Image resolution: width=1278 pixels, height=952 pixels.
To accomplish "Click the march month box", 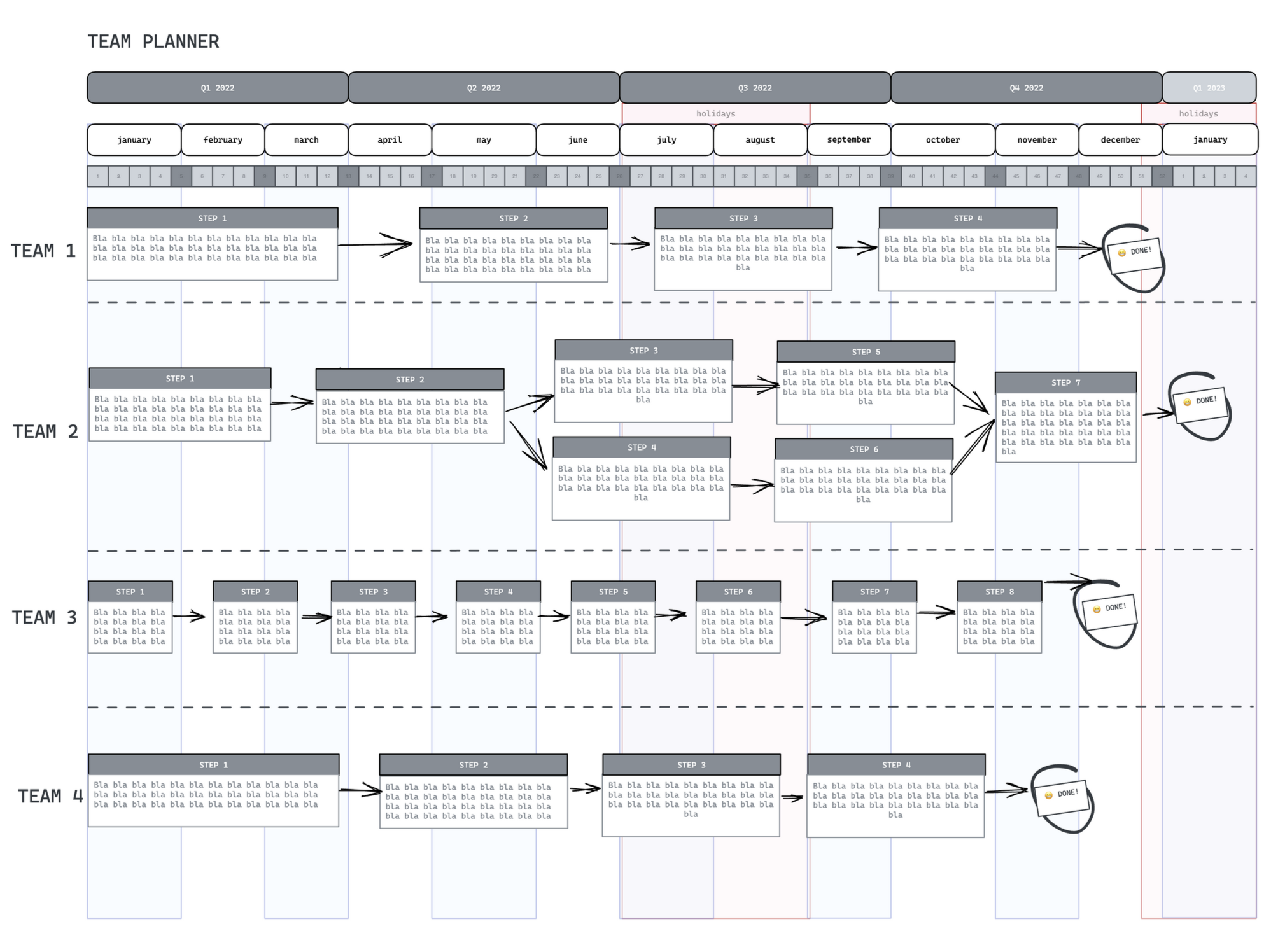I will tap(306, 140).
